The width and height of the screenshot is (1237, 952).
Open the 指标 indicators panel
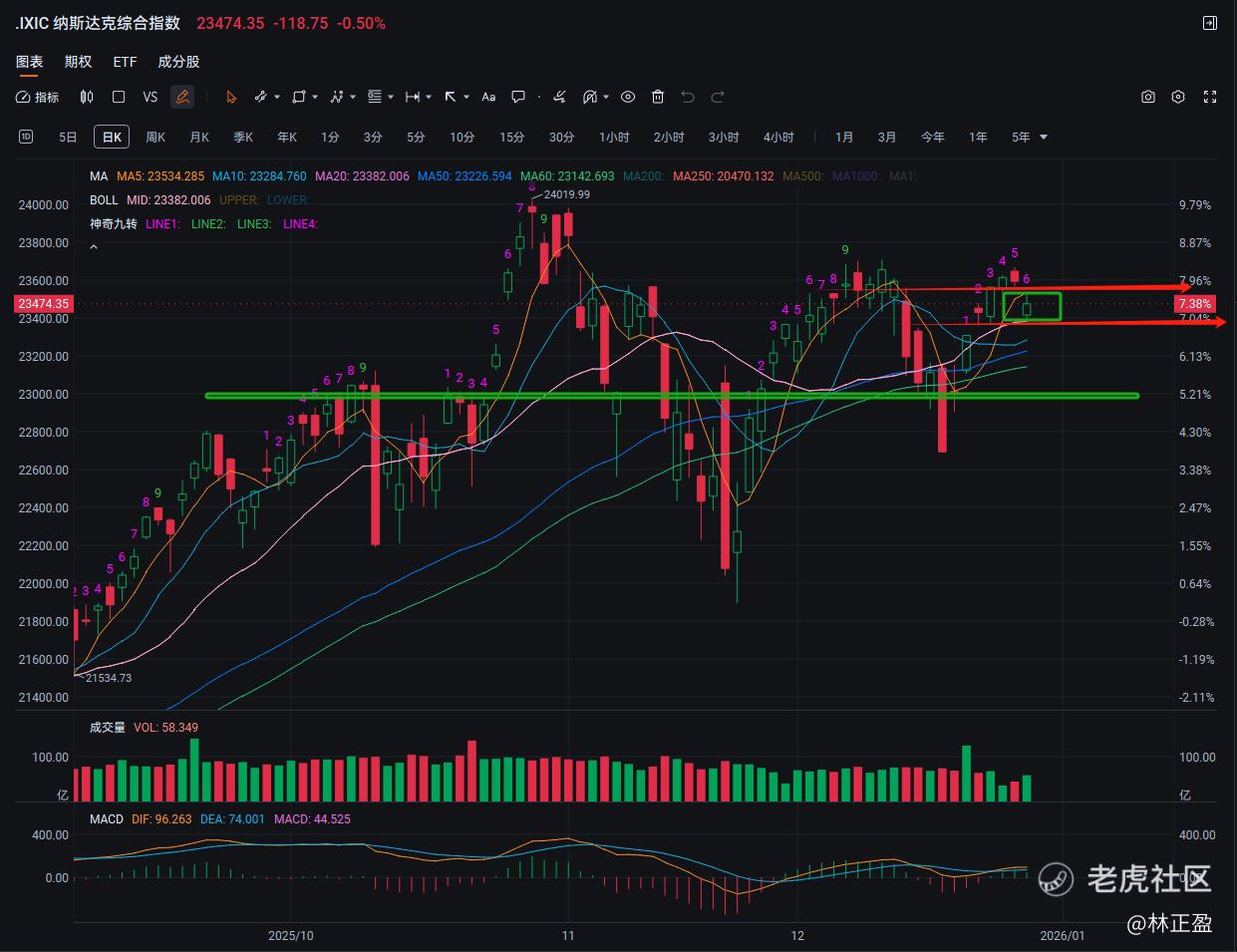tap(38, 97)
